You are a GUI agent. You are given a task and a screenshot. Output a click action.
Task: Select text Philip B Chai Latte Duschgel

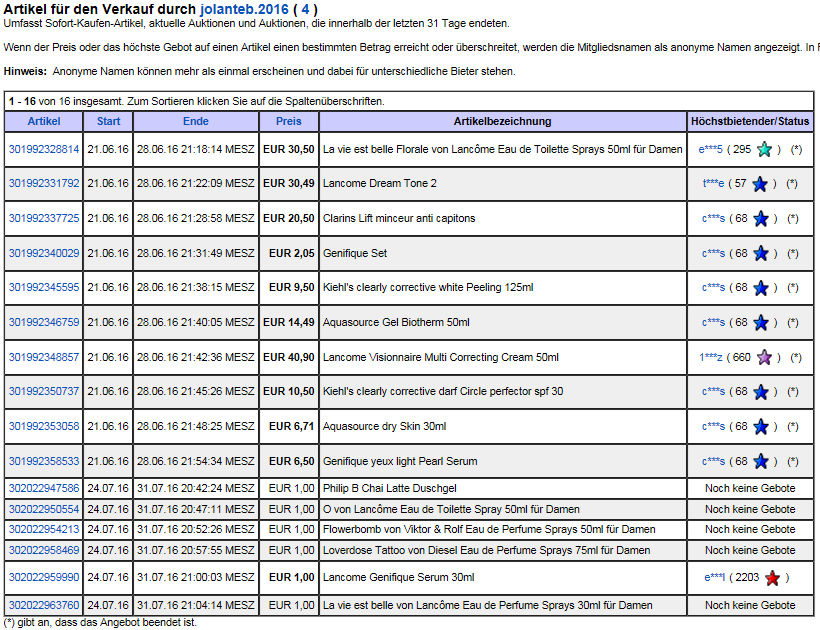pos(390,488)
